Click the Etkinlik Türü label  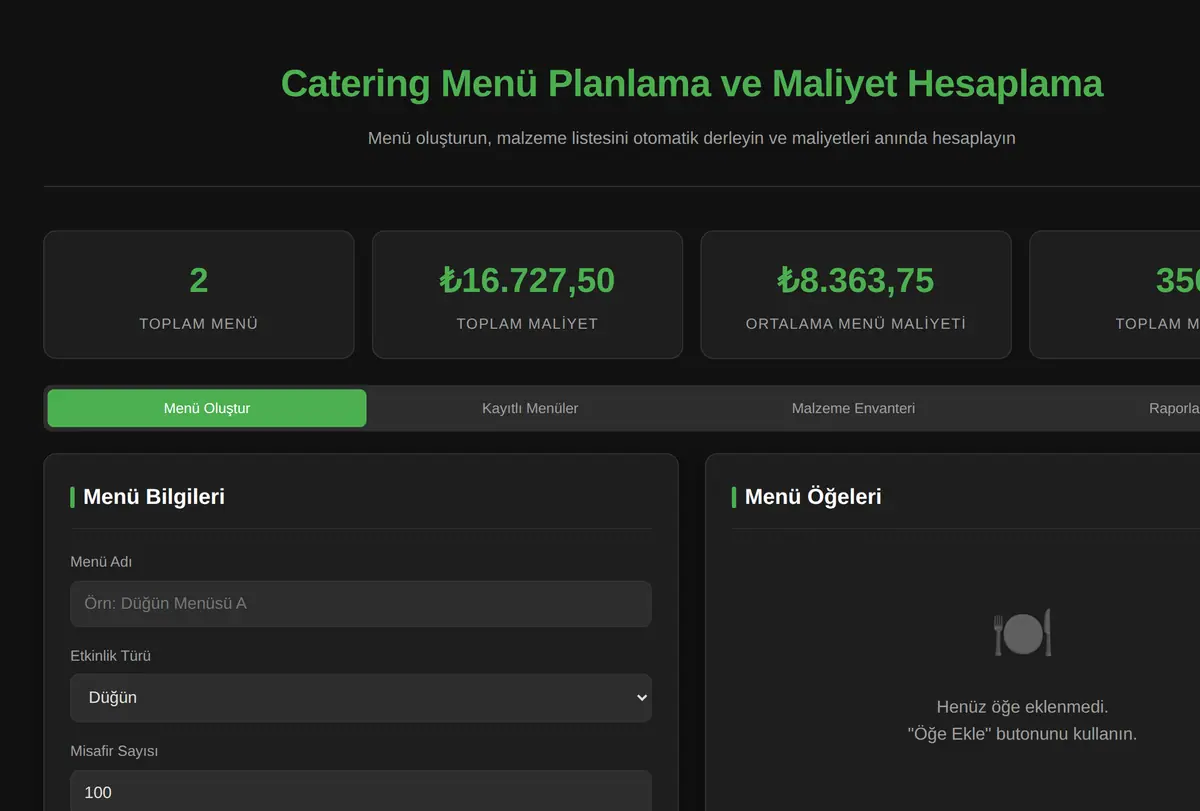pos(111,656)
